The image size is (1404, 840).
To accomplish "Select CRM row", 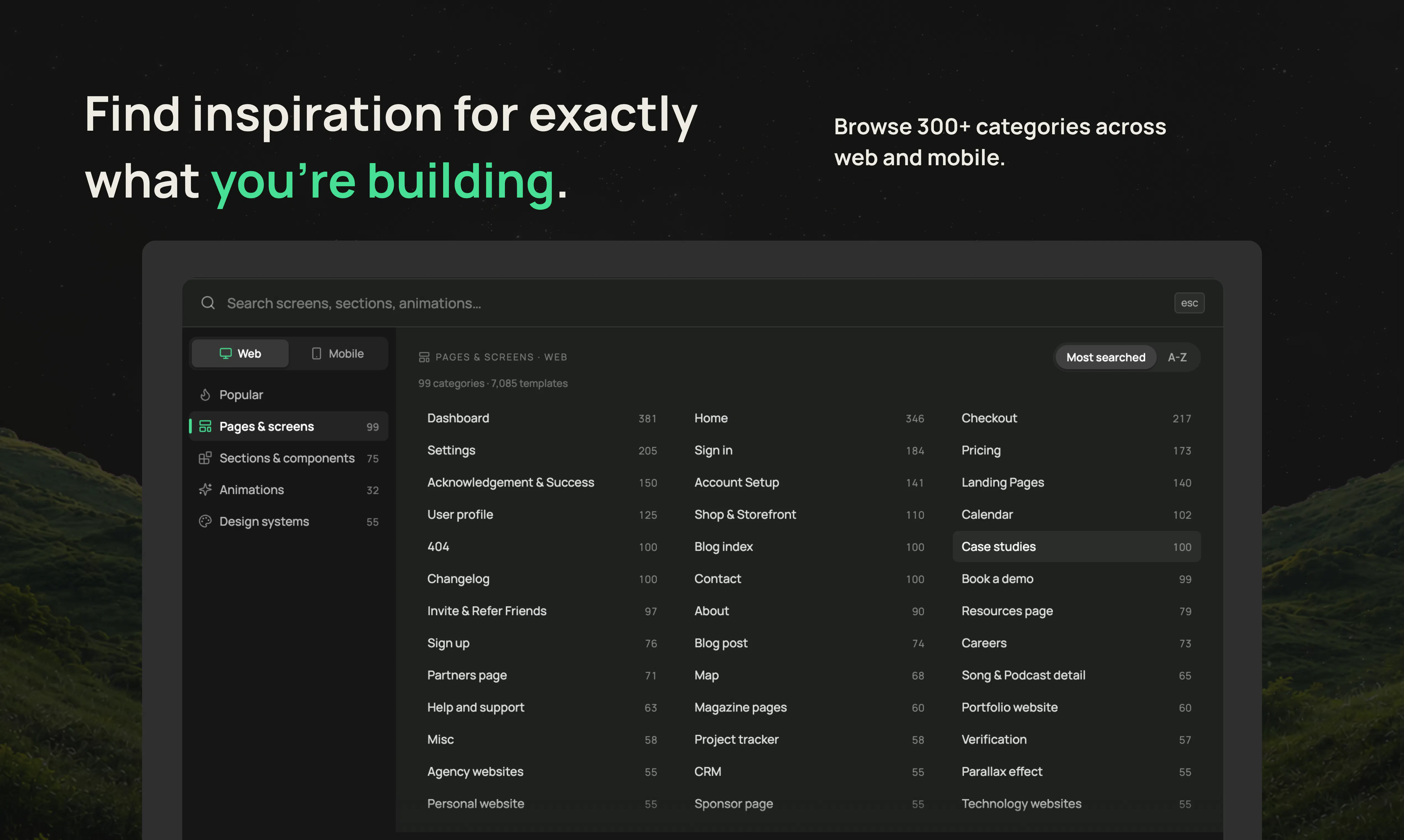I will pos(809,771).
